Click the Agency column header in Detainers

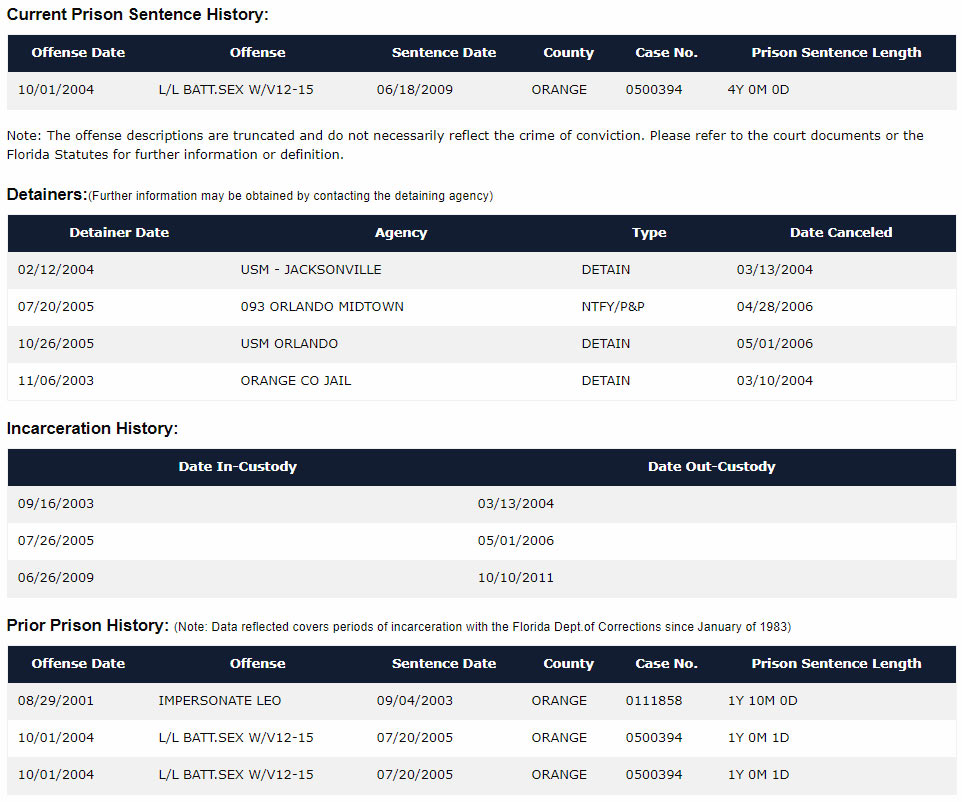click(401, 232)
